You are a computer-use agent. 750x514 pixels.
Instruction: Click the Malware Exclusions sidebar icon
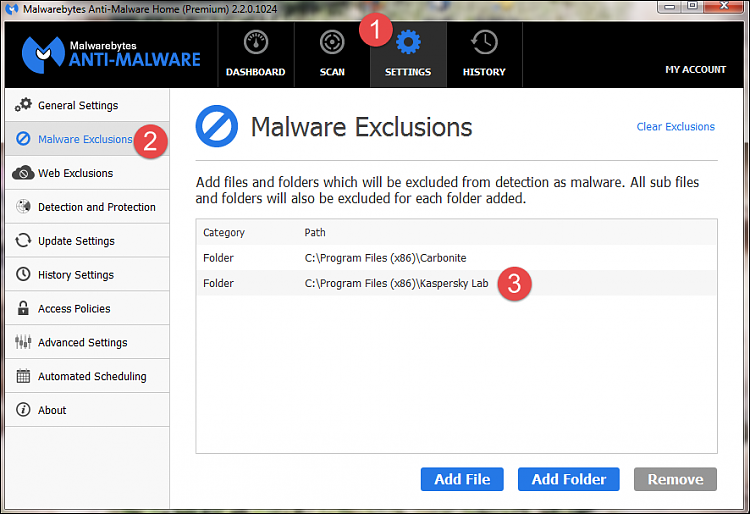click(23, 139)
